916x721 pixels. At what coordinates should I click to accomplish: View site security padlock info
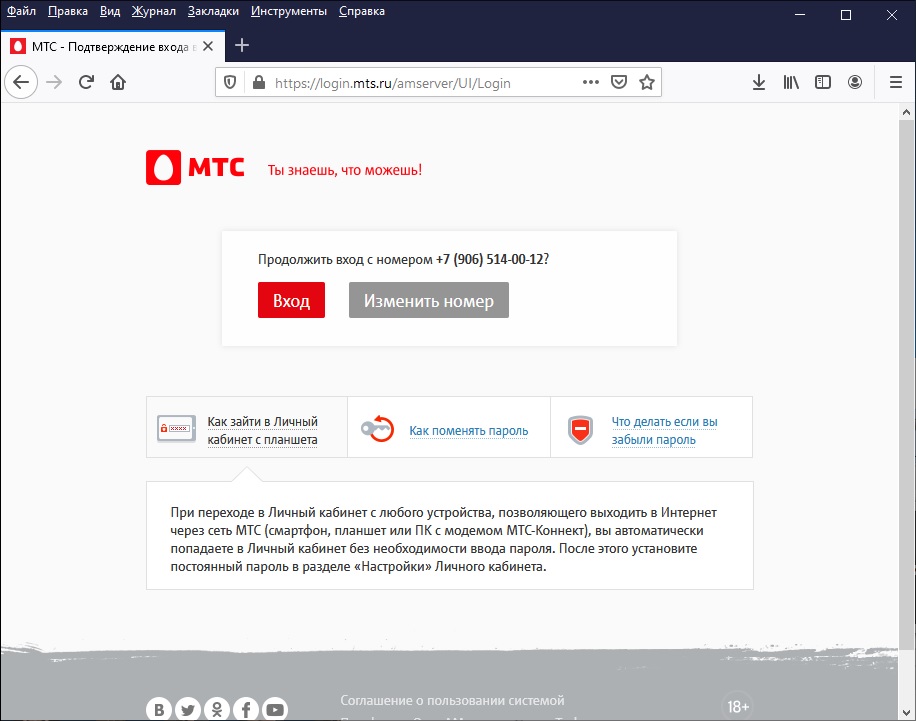[259, 82]
